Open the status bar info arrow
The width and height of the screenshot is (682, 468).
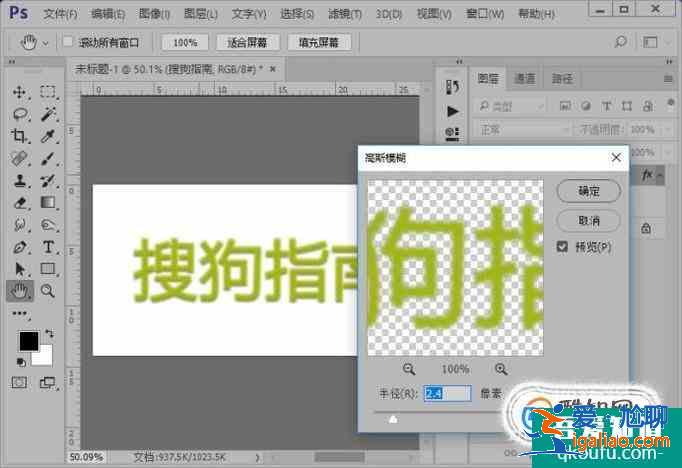click(x=257, y=457)
